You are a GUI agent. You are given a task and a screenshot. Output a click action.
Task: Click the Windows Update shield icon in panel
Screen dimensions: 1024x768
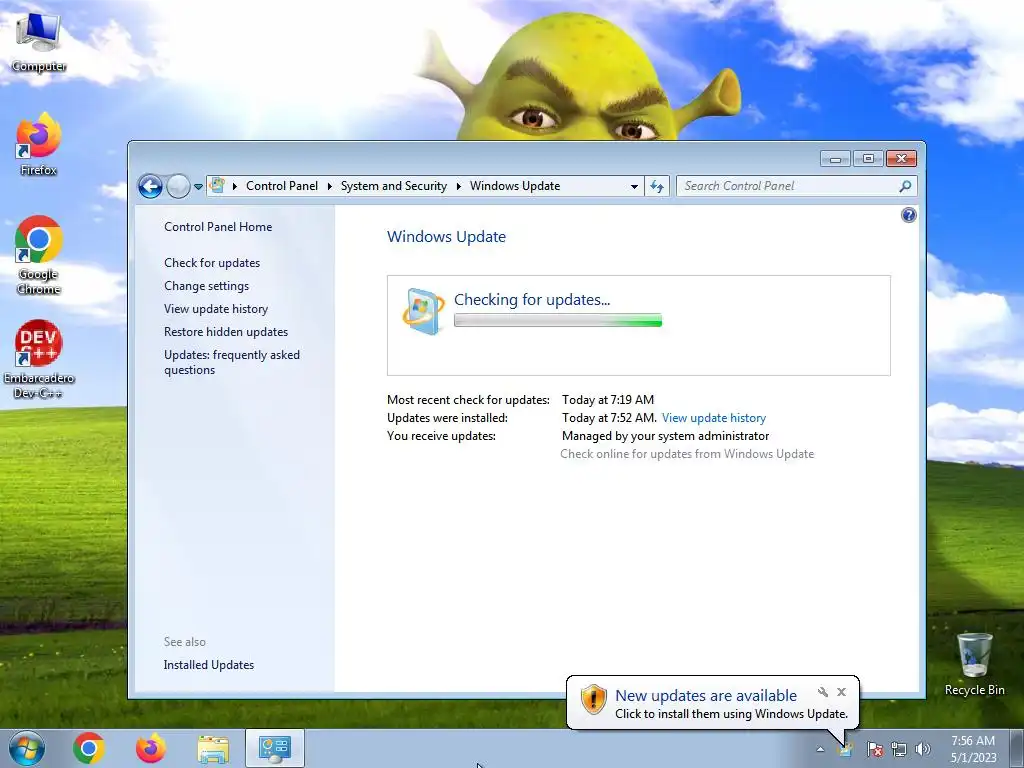point(423,312)
